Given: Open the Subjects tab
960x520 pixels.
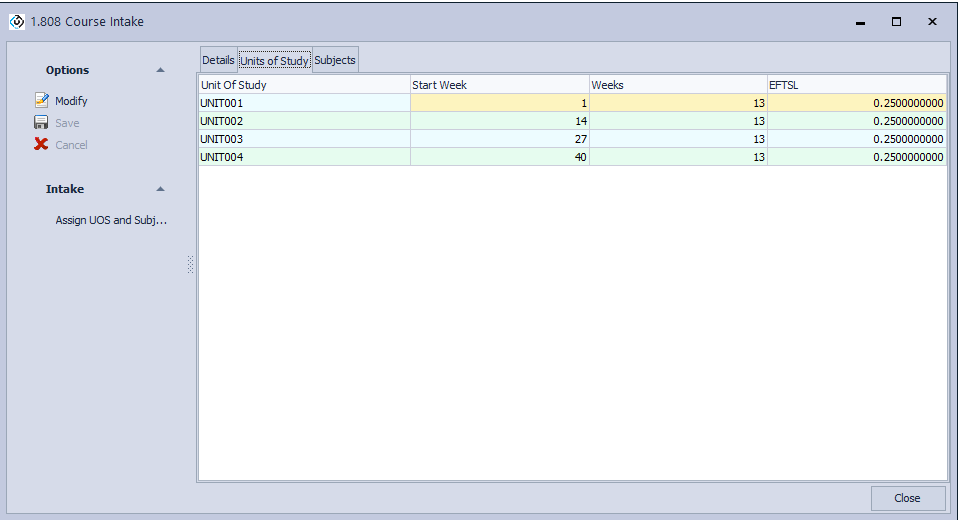Looking at the screenshot, I should [x=335, y=60].
